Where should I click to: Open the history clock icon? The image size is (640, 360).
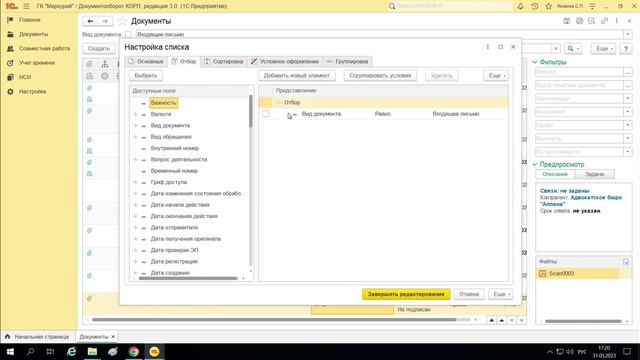(534, 6)
